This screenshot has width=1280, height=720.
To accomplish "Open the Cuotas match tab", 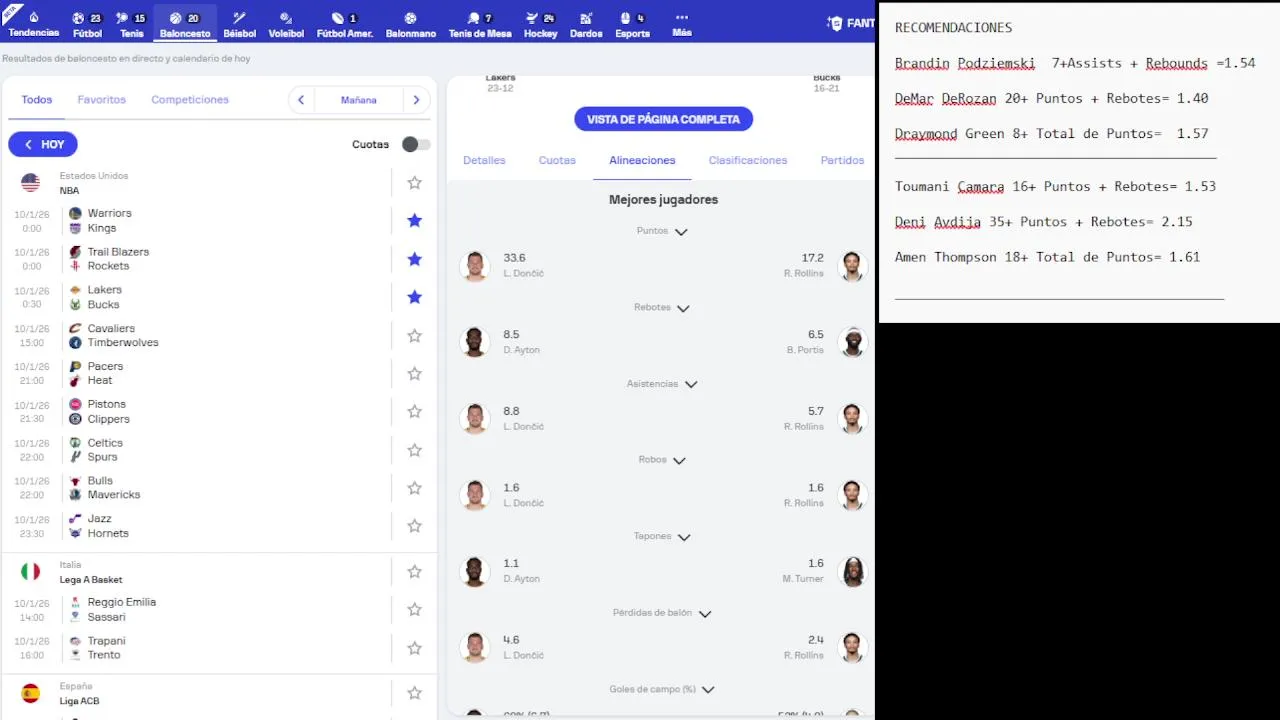I will point(557,160).
